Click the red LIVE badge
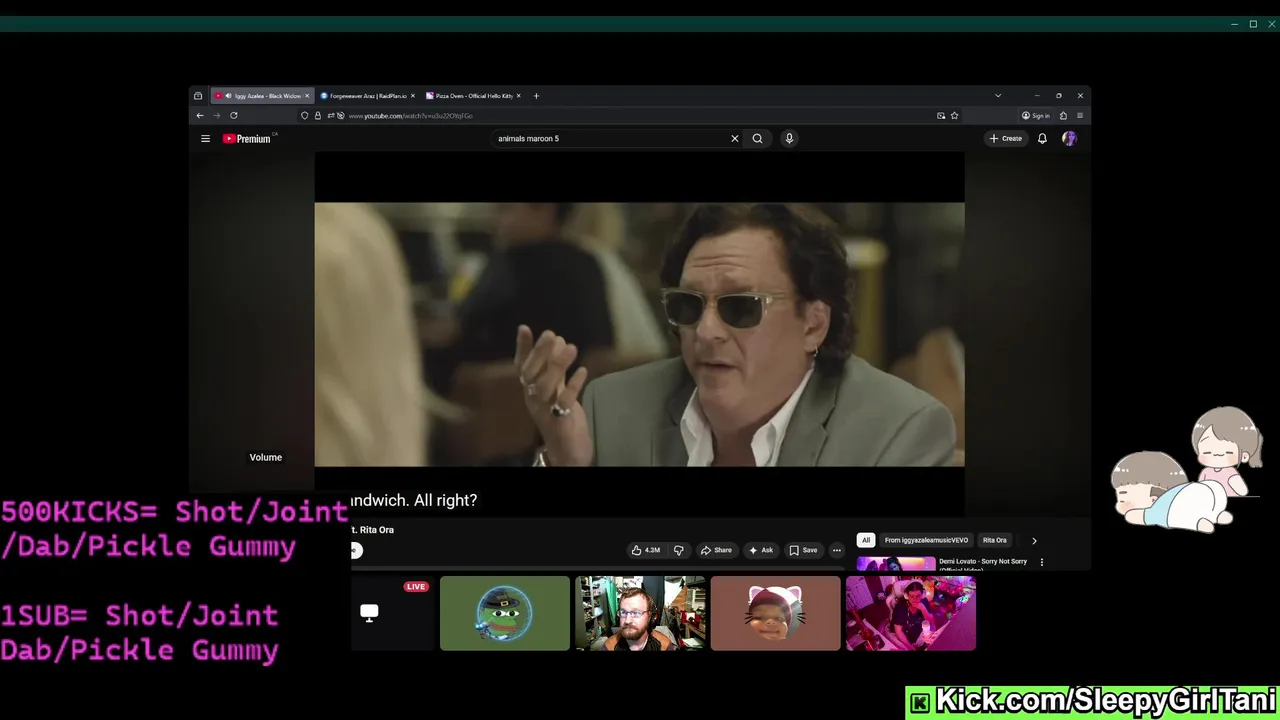 416,587
